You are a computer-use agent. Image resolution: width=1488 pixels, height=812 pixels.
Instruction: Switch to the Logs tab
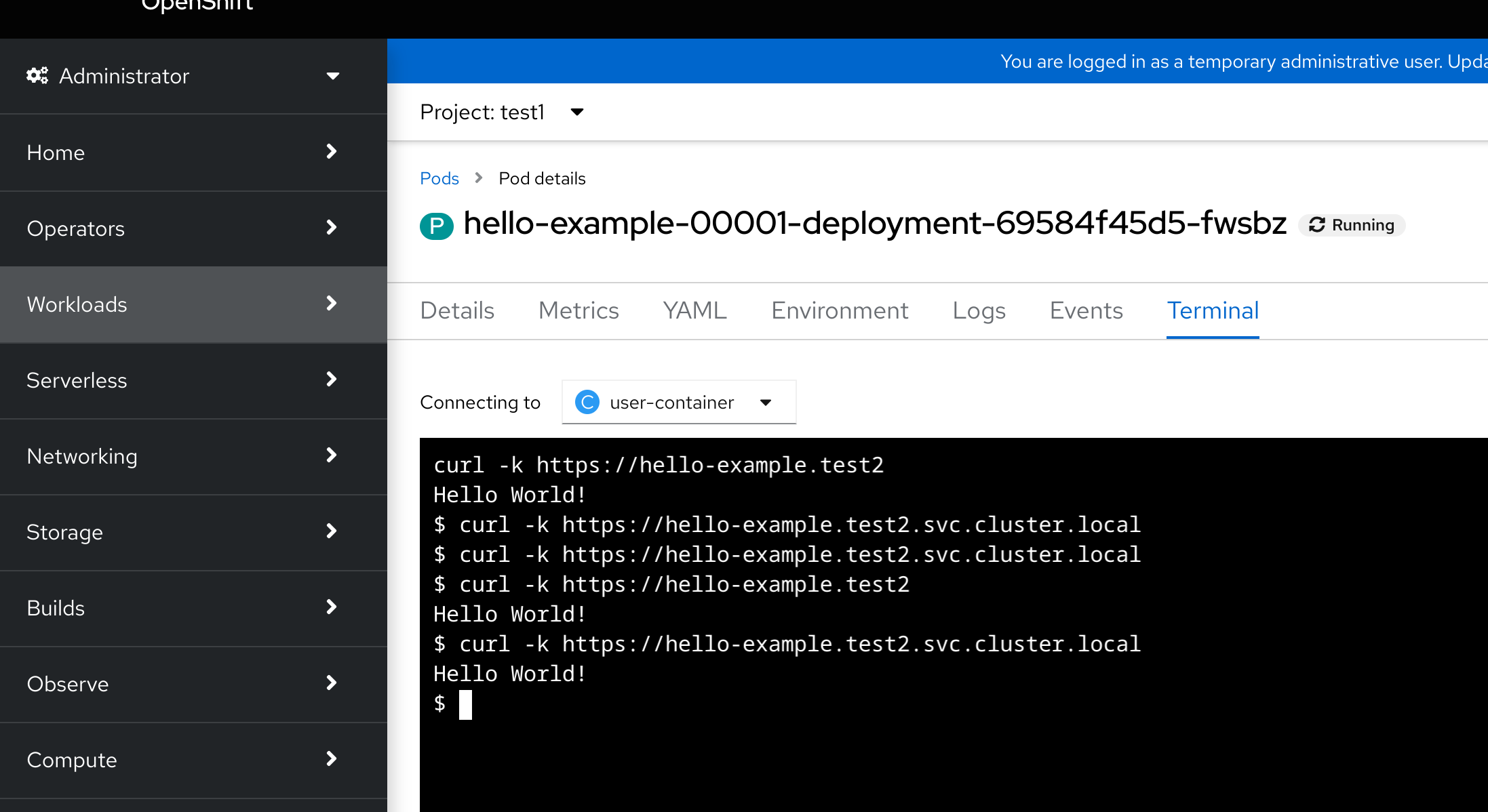[978, 310]
